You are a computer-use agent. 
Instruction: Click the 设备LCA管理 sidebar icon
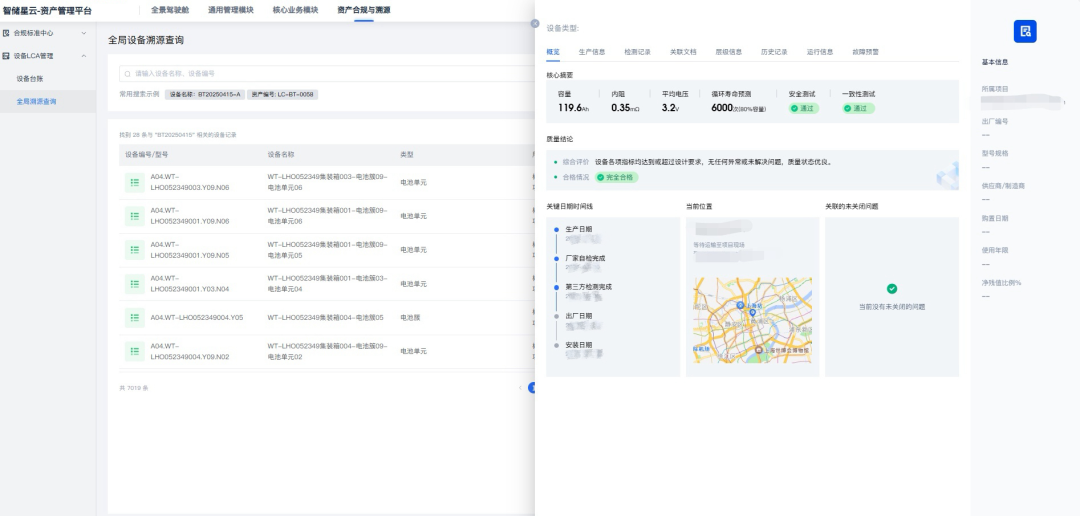pos(7,56)
